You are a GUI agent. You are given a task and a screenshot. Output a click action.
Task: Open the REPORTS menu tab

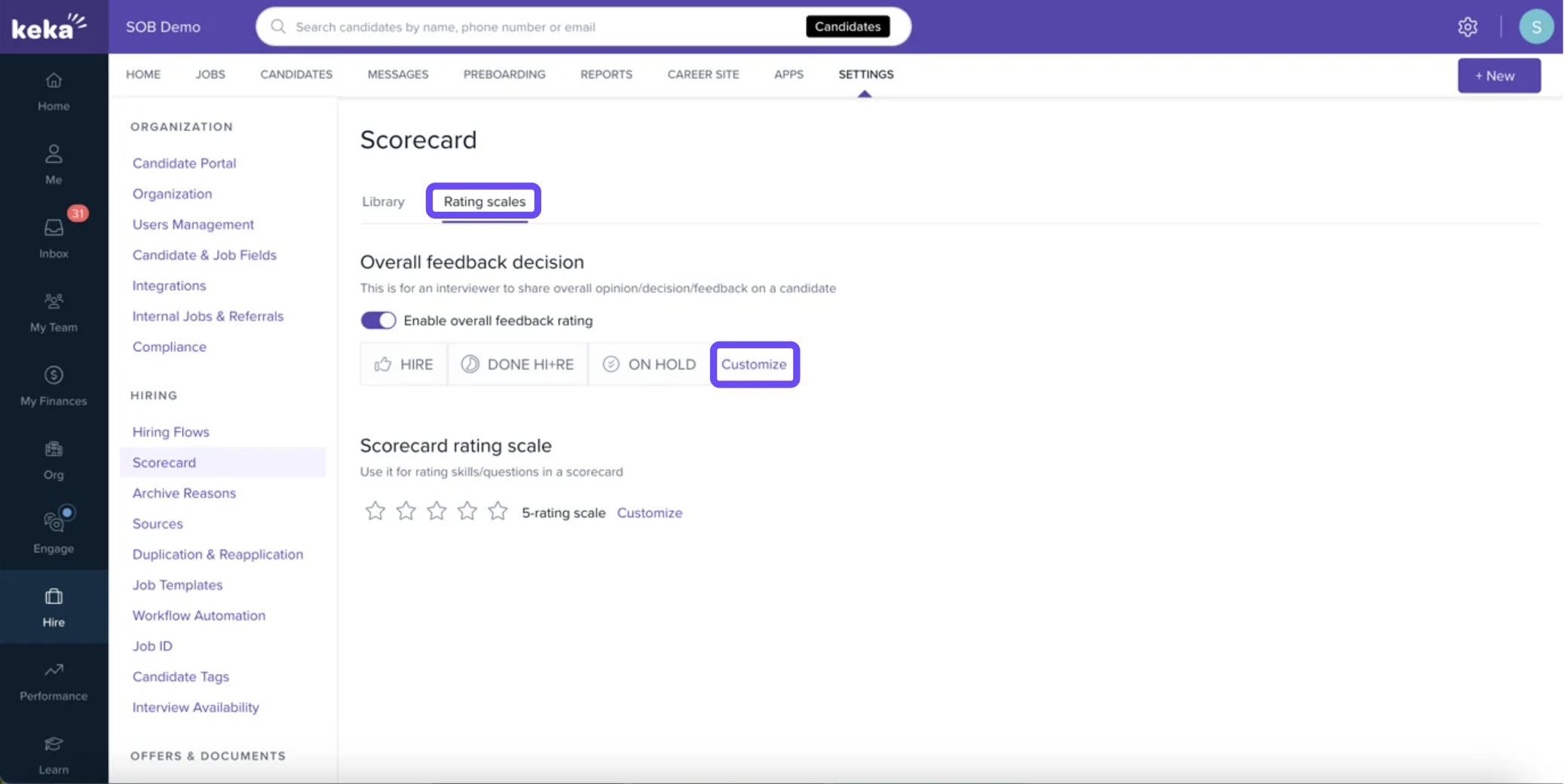pyautogui.click(x=606, y=75)
